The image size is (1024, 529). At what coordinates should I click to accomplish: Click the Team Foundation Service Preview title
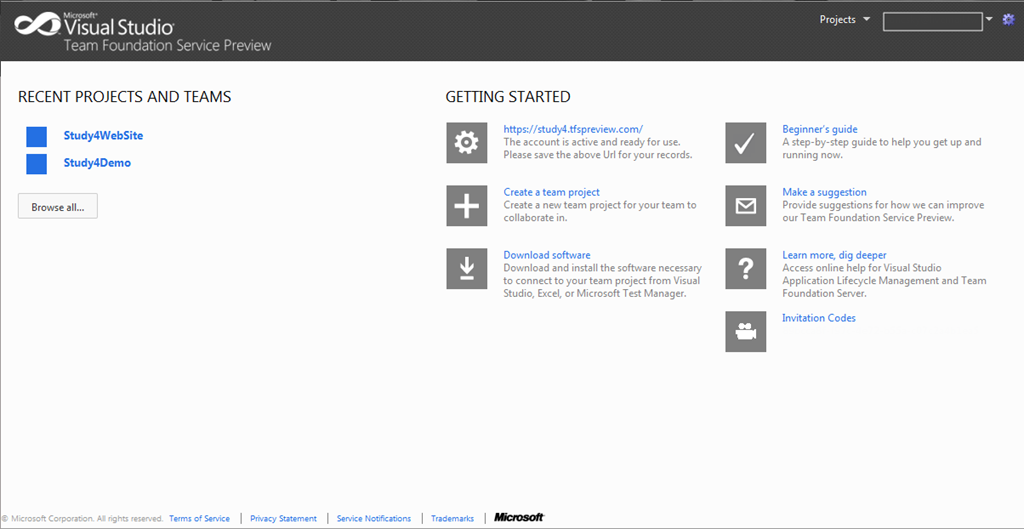coord(167,46)
